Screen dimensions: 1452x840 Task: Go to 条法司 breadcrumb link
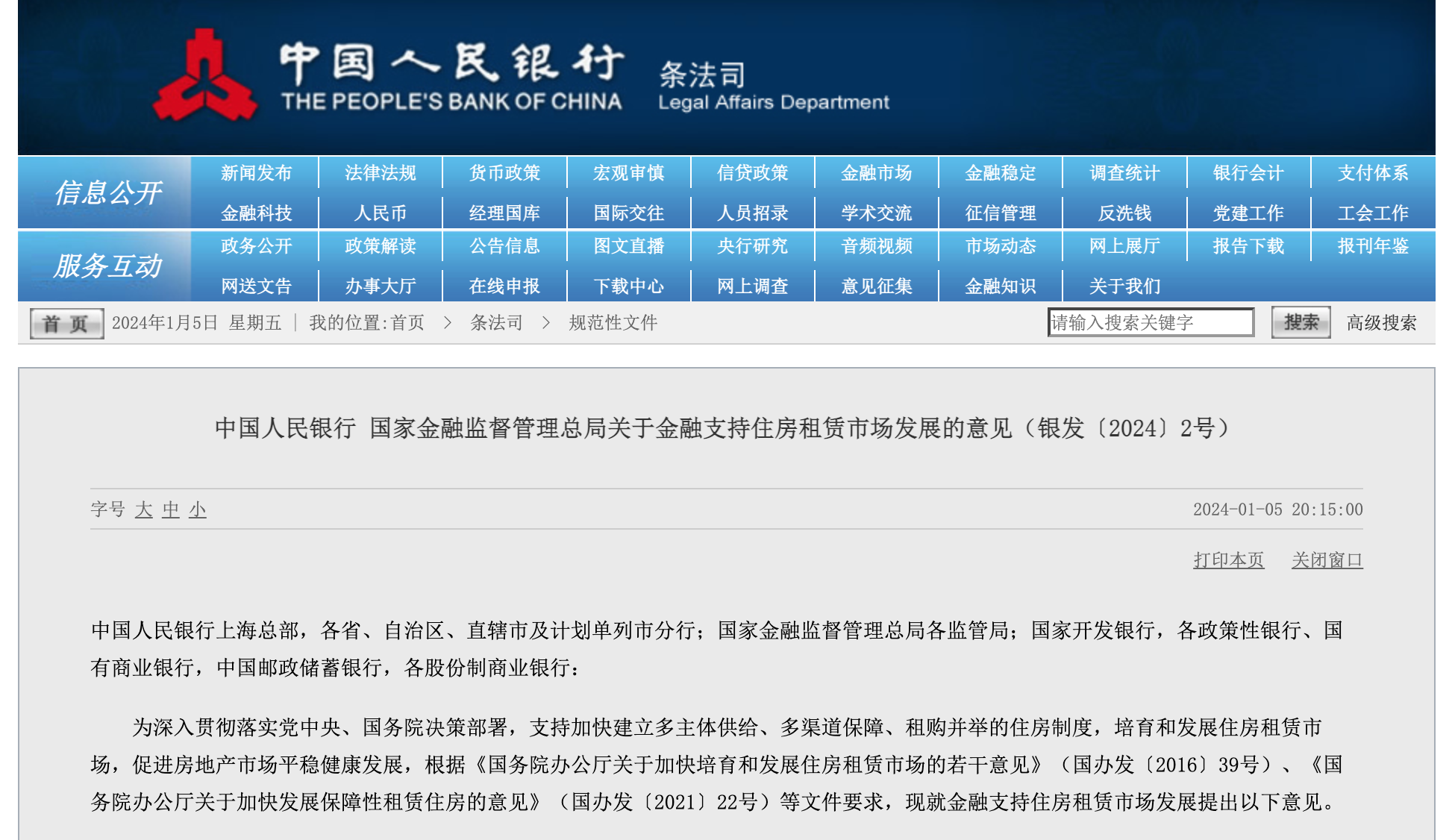click(x=496, y=323)
